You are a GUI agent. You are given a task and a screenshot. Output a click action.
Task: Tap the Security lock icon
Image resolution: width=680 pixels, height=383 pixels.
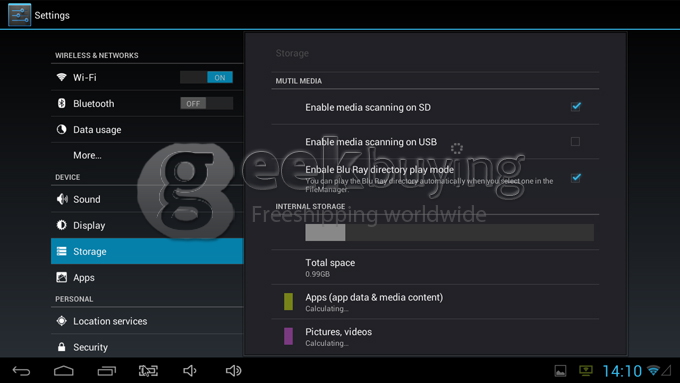tap(62, 347)
